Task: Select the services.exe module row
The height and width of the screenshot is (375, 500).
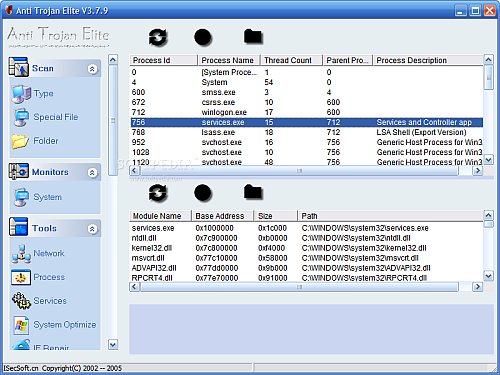Action: 306,228
